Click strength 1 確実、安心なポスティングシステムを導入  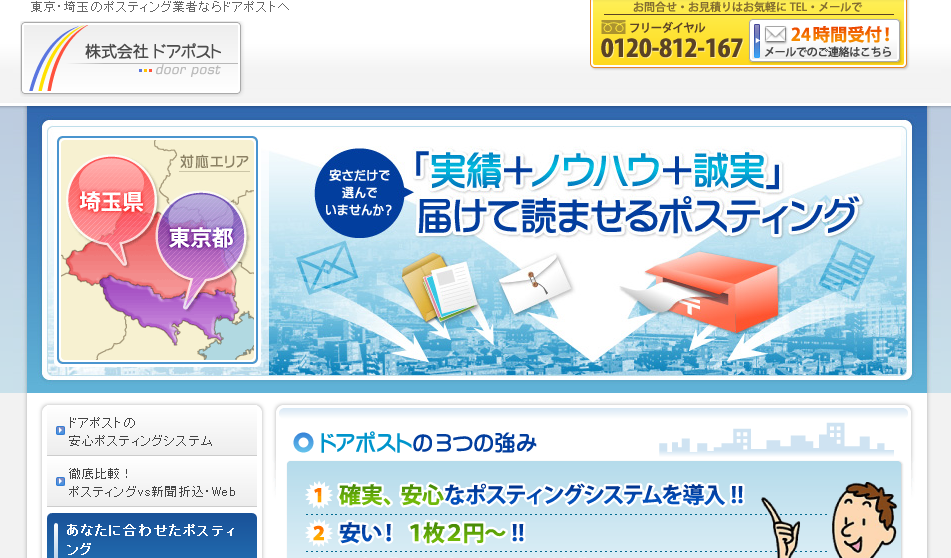541,496
